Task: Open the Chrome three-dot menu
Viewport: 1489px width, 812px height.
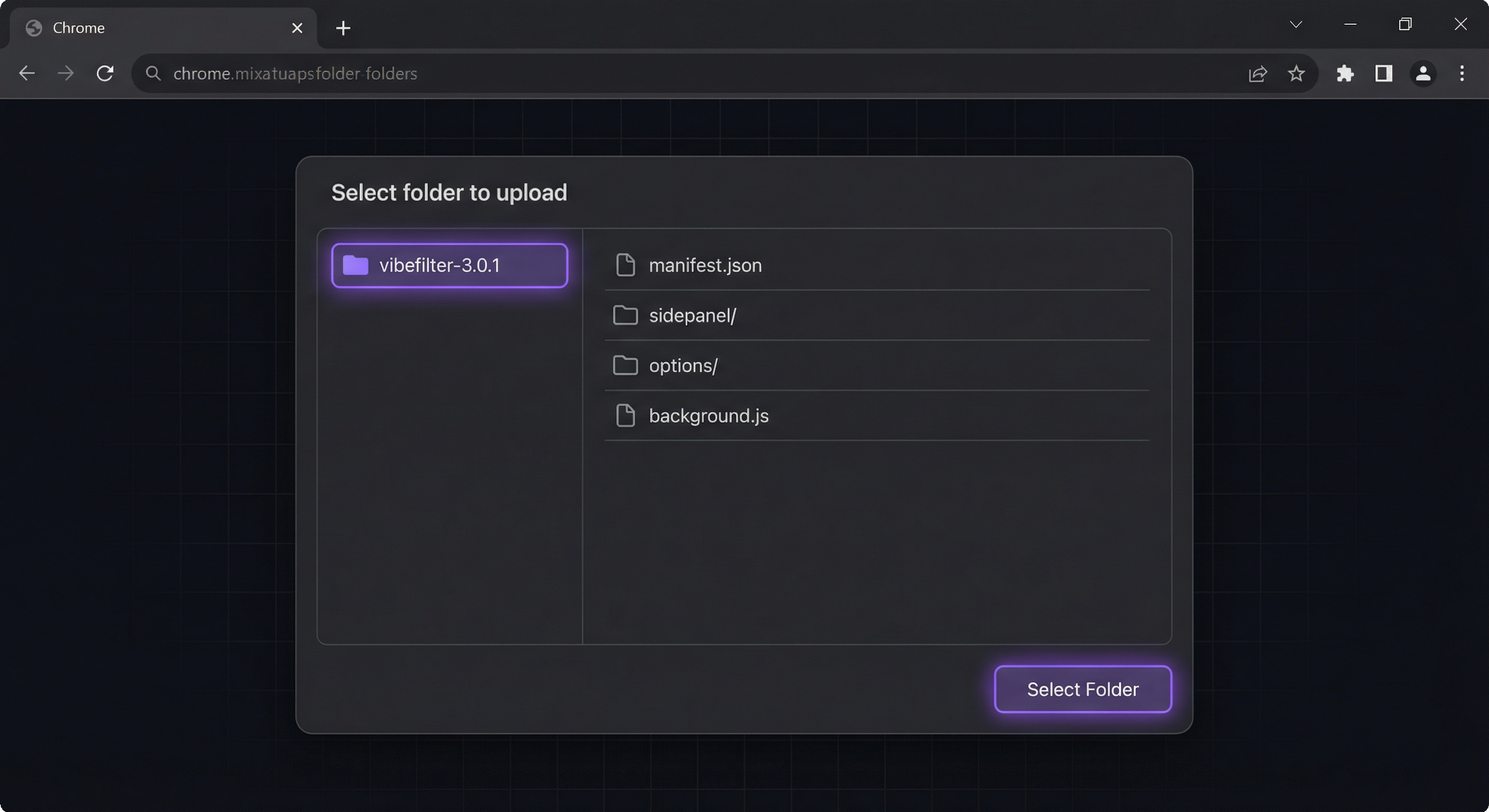Action: tap(1462, 73)
